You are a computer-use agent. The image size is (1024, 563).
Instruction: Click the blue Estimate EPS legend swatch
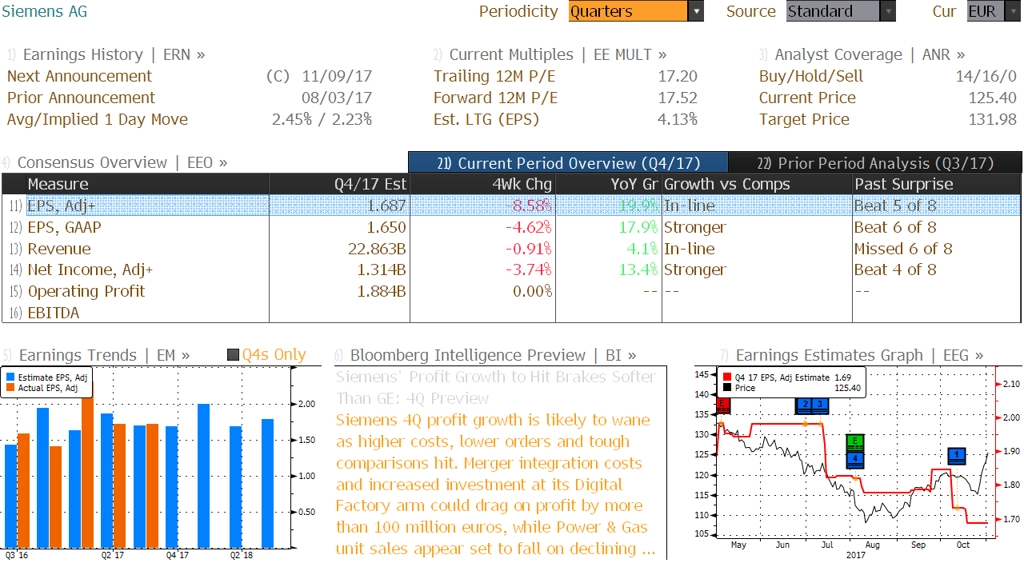(x=10, y=378)
